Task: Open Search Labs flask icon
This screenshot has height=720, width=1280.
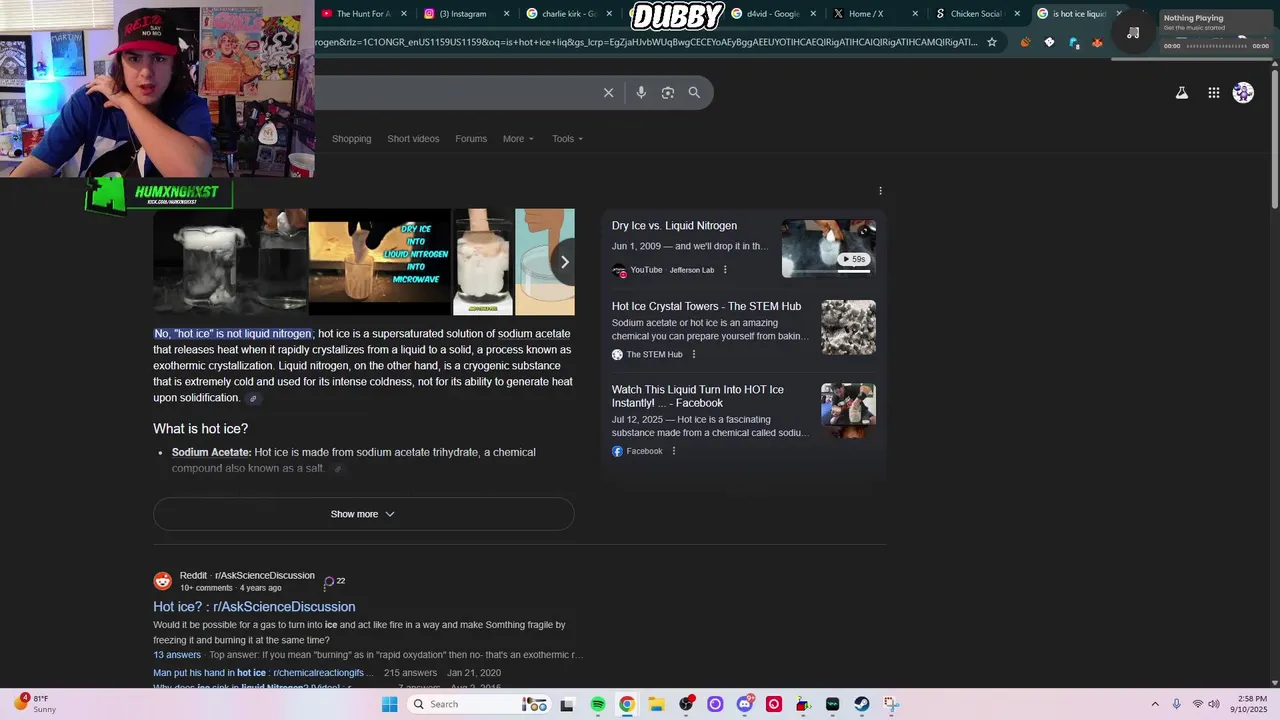Action: 1181,93
